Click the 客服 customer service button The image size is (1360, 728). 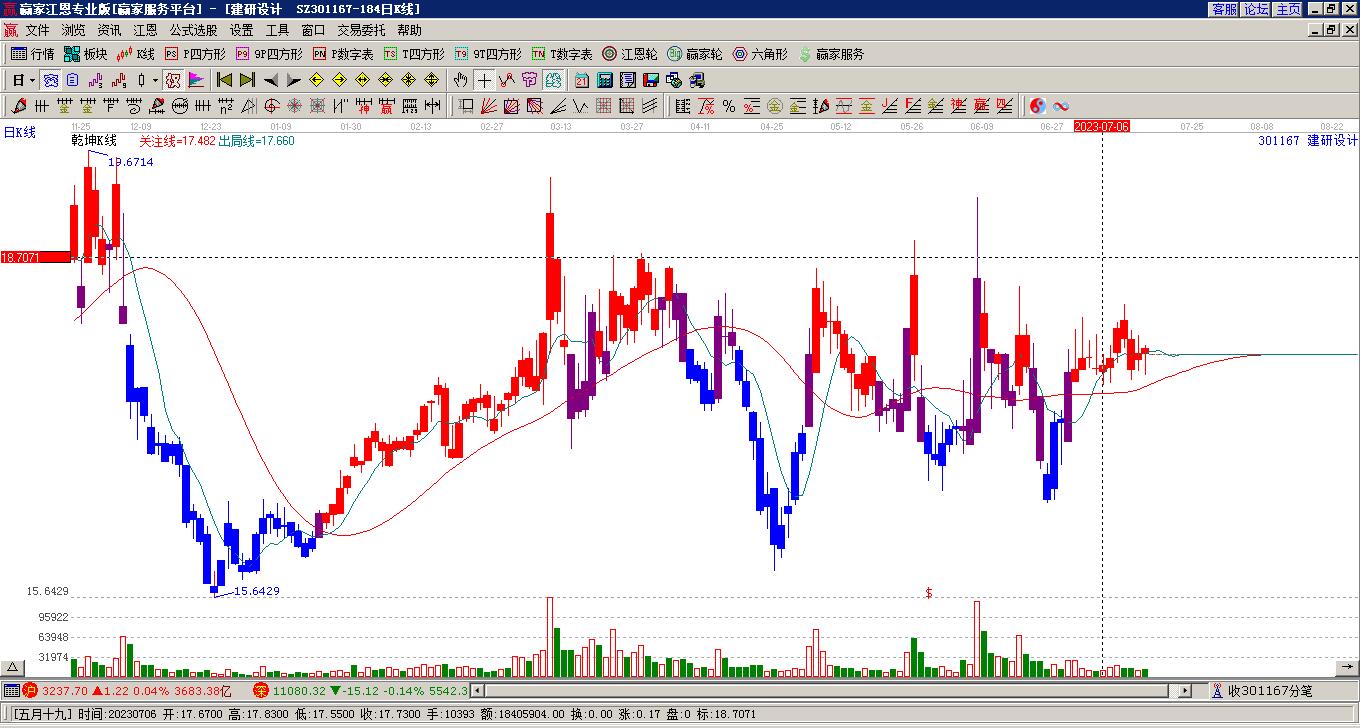(x=1224, y=9)
